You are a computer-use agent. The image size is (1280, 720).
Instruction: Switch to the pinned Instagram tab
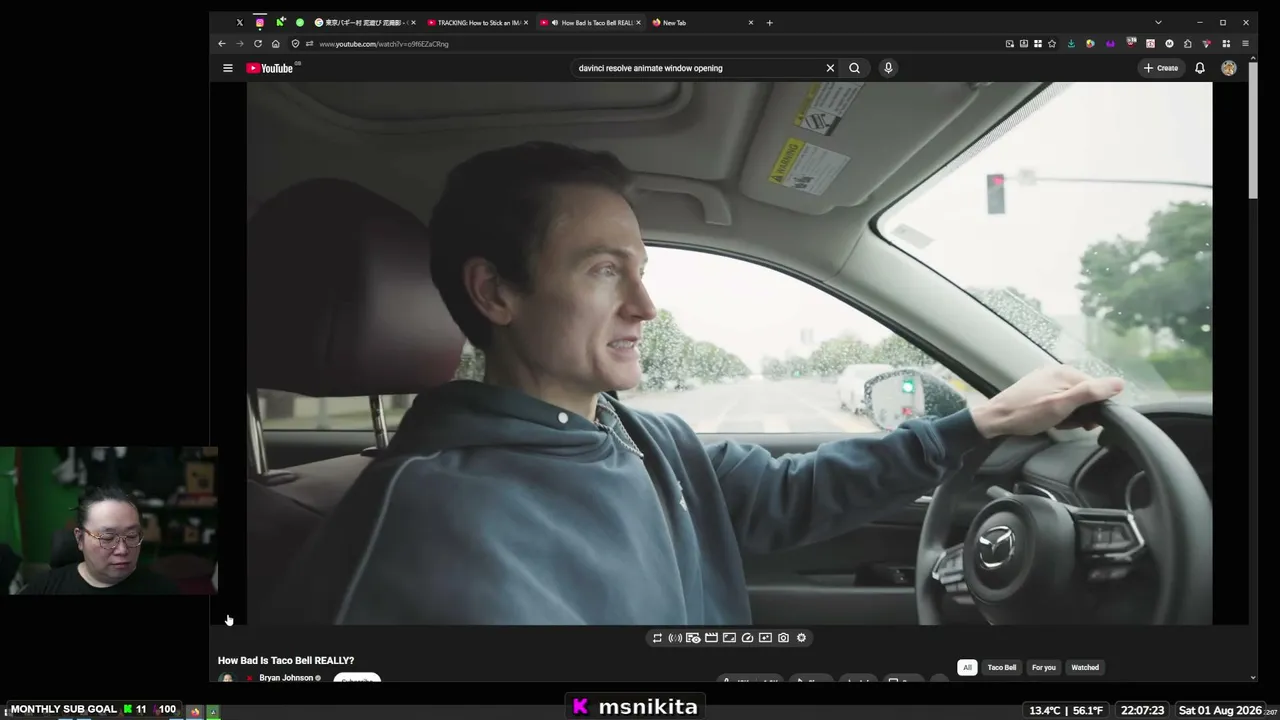(260, 22)
